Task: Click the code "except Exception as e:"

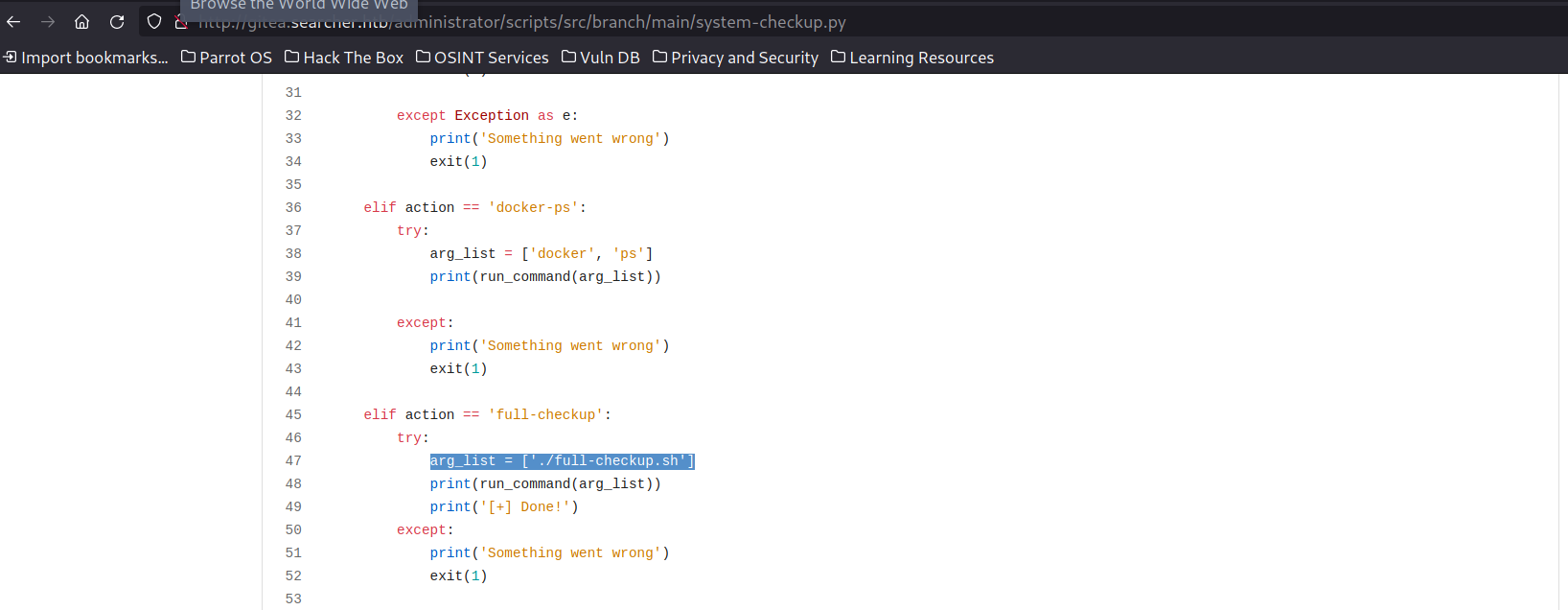Action: point(488,115)
